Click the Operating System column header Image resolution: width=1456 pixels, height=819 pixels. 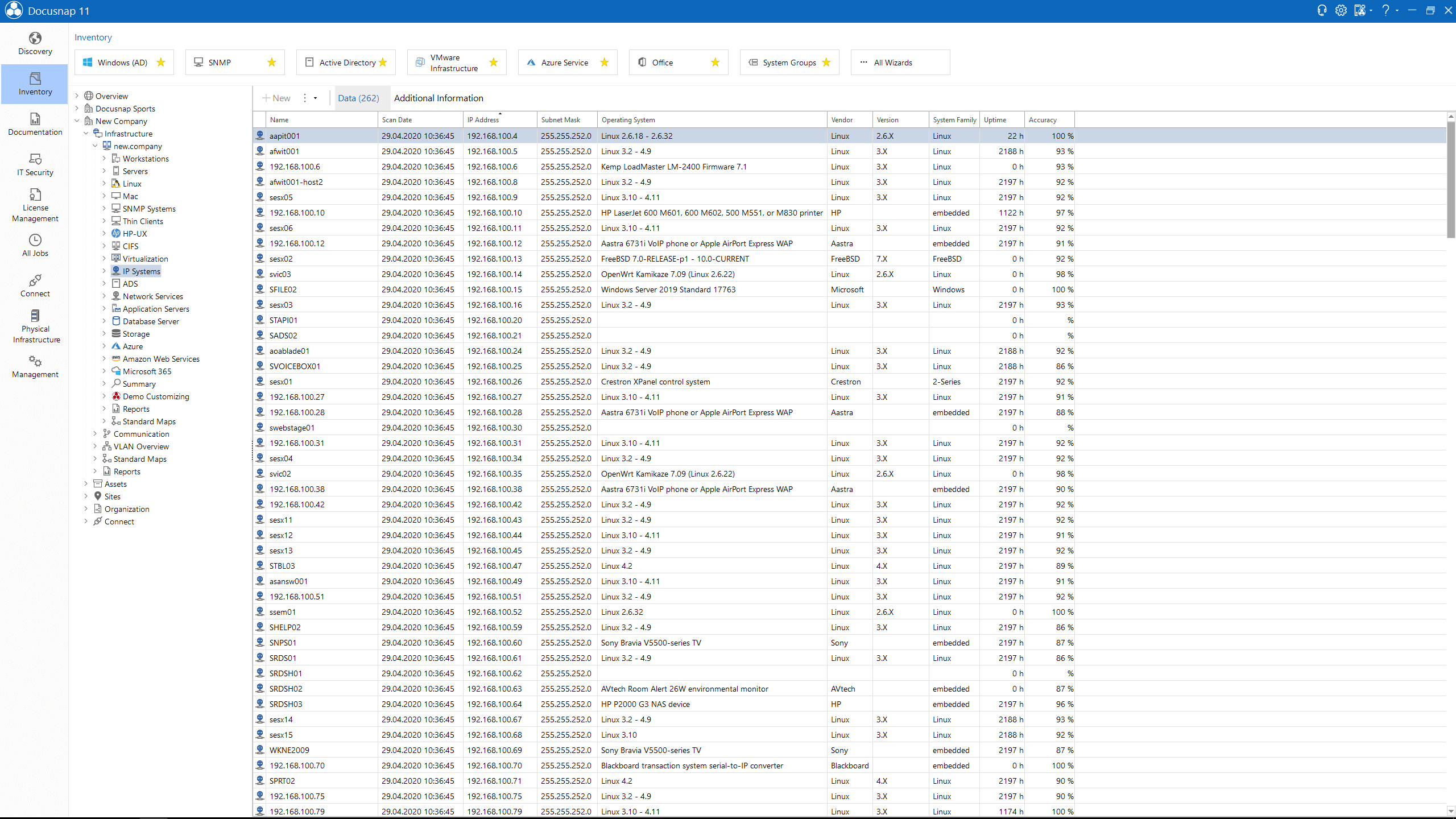click(x=712, y=120)
